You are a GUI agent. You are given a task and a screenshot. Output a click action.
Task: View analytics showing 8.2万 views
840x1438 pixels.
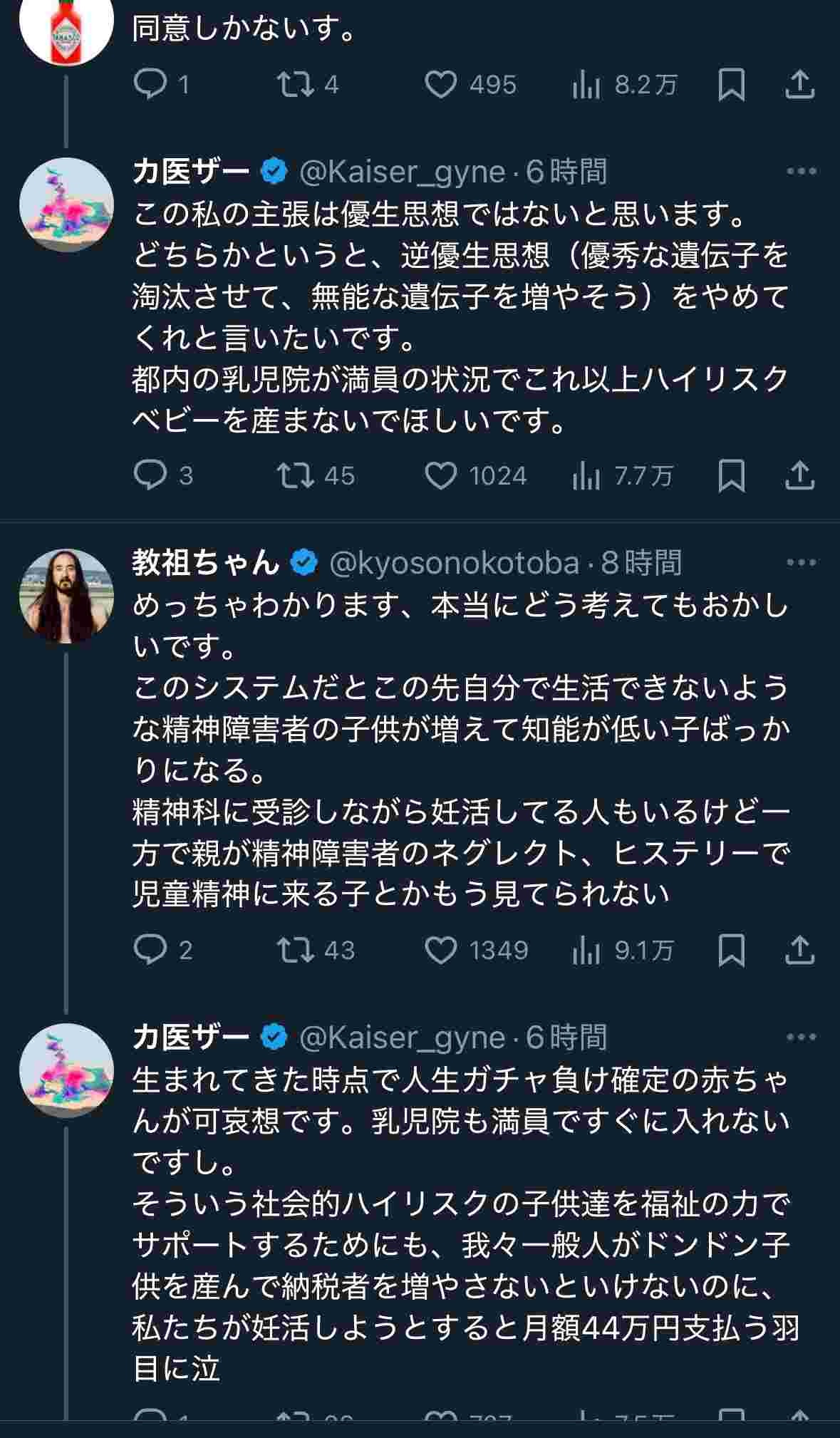586,85
